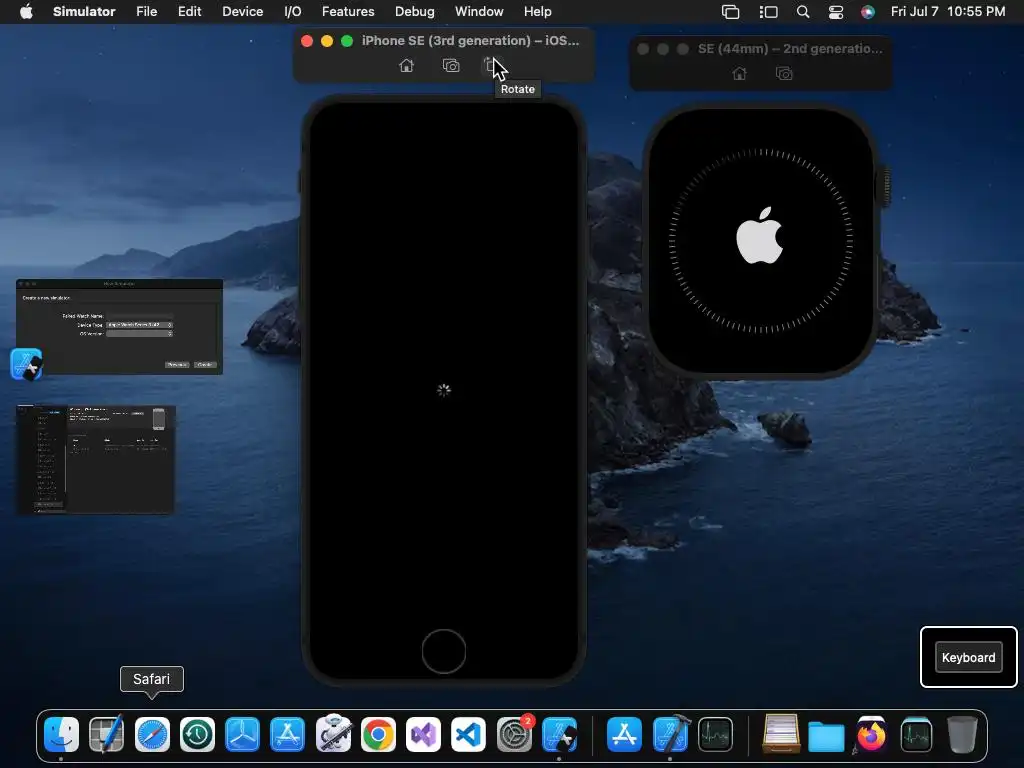The height and width of the screenshot is (768, 1024).
Task: Open Safari from the Dock
Action: point(152,735)
